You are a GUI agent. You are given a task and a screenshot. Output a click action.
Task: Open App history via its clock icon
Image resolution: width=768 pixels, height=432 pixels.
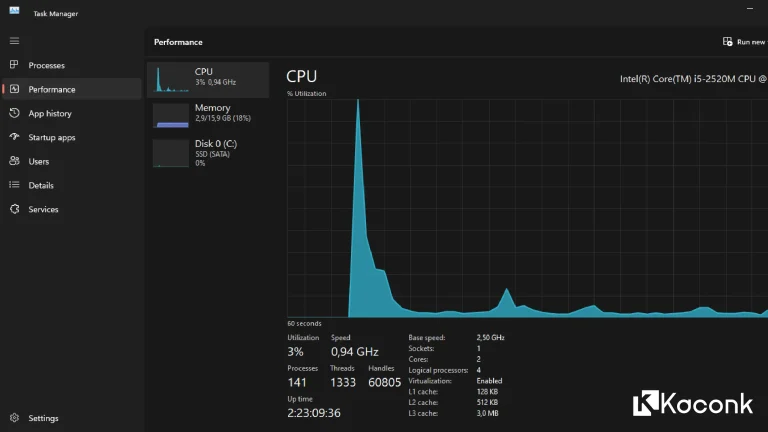[x=14, y=113]
